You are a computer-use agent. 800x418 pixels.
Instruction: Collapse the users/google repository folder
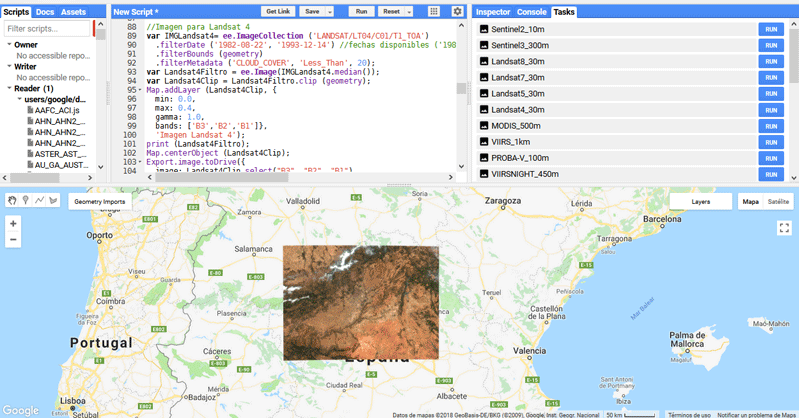[x=19, y=99]
